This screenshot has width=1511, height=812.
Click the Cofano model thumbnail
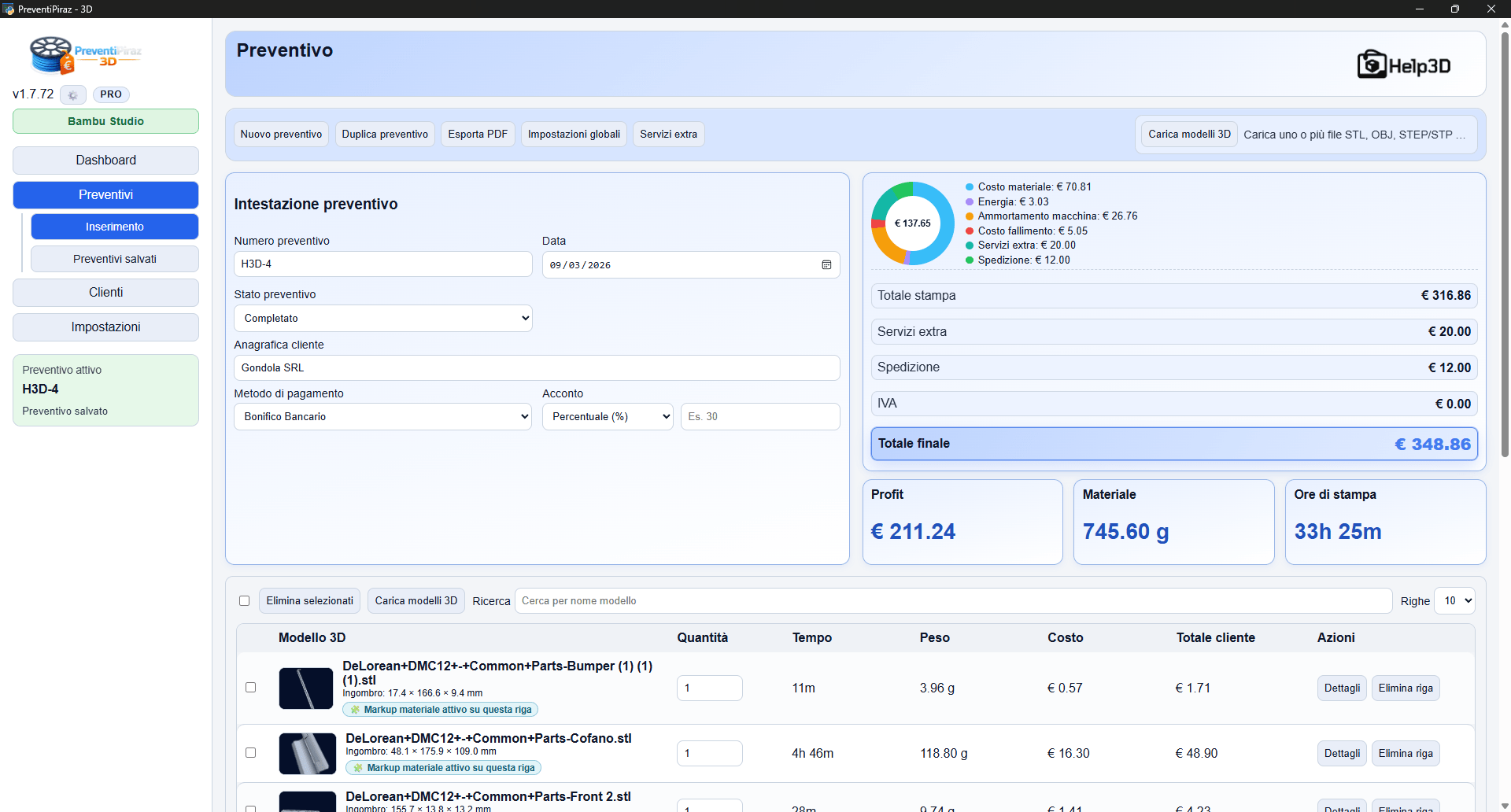(x=307, y=754)
